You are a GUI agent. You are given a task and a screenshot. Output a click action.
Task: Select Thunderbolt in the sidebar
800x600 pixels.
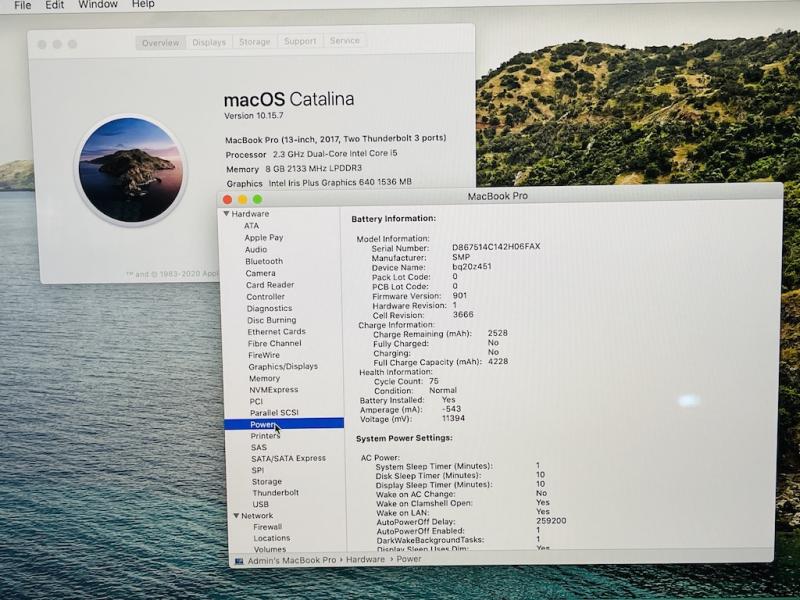click(276, 492)
